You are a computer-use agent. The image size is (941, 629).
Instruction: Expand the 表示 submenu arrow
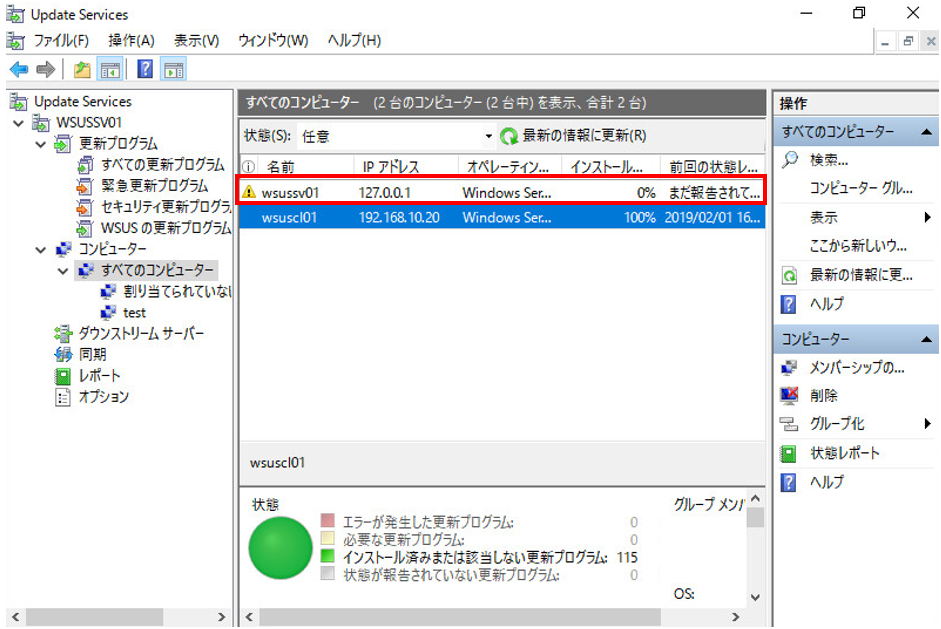(x=928, y=217)
